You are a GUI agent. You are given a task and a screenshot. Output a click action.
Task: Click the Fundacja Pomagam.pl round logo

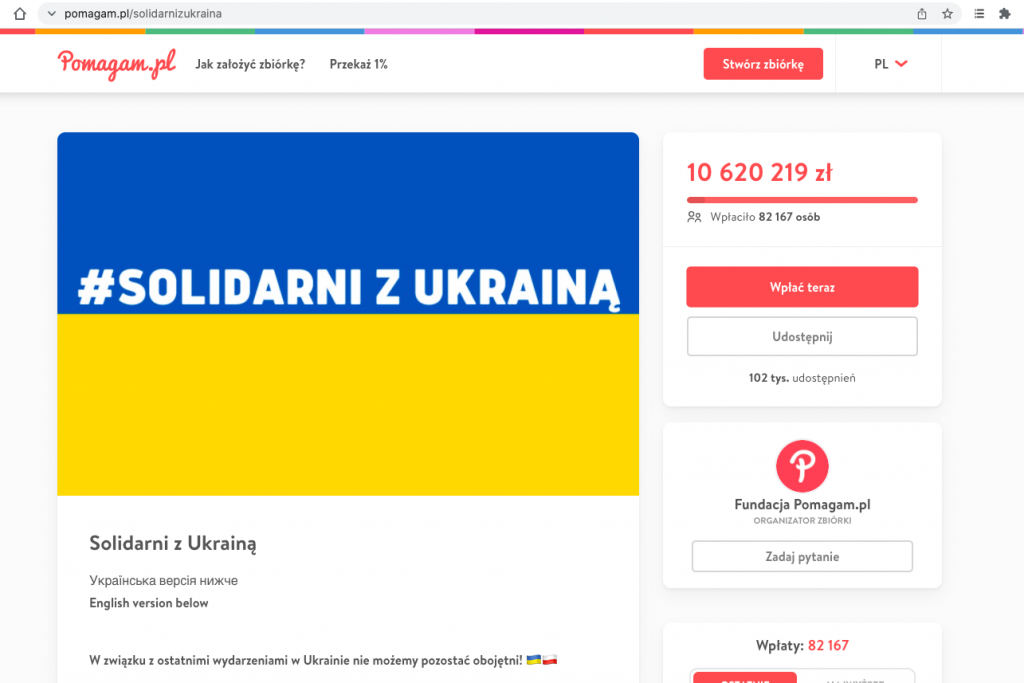click(x=802, y=466)
